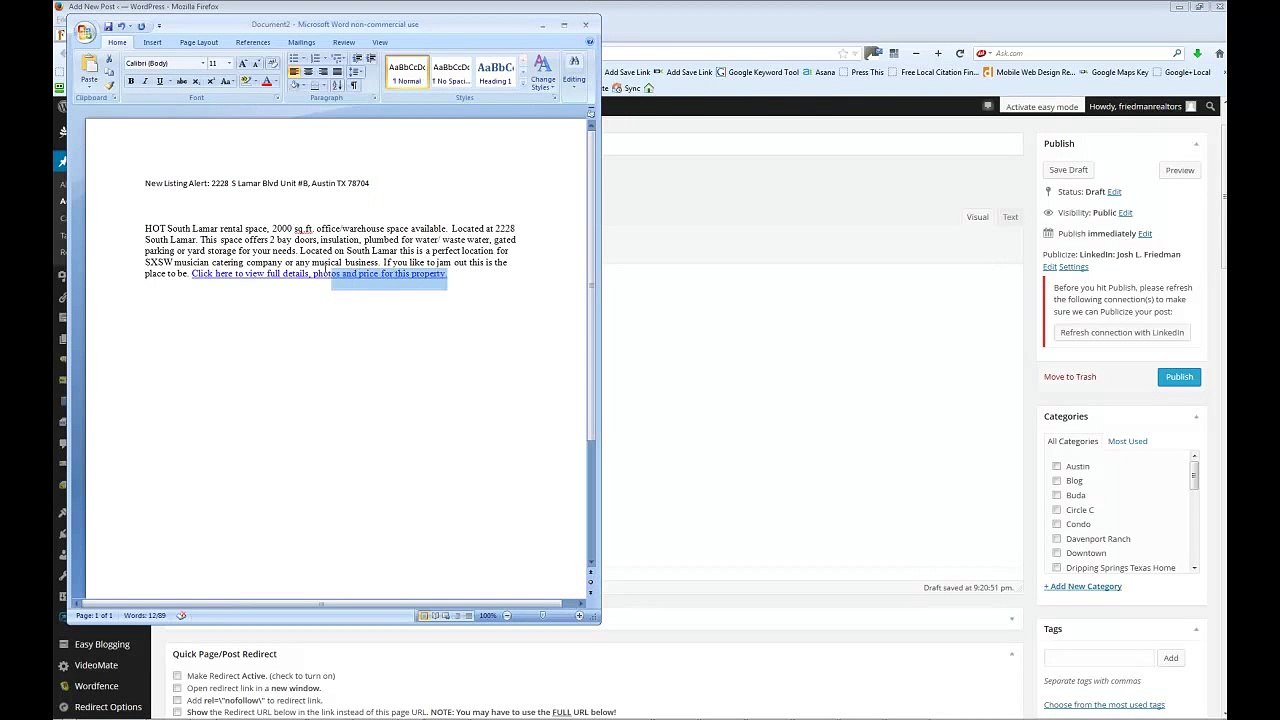Tick the Austin category checkbox

coord(1056,466)
